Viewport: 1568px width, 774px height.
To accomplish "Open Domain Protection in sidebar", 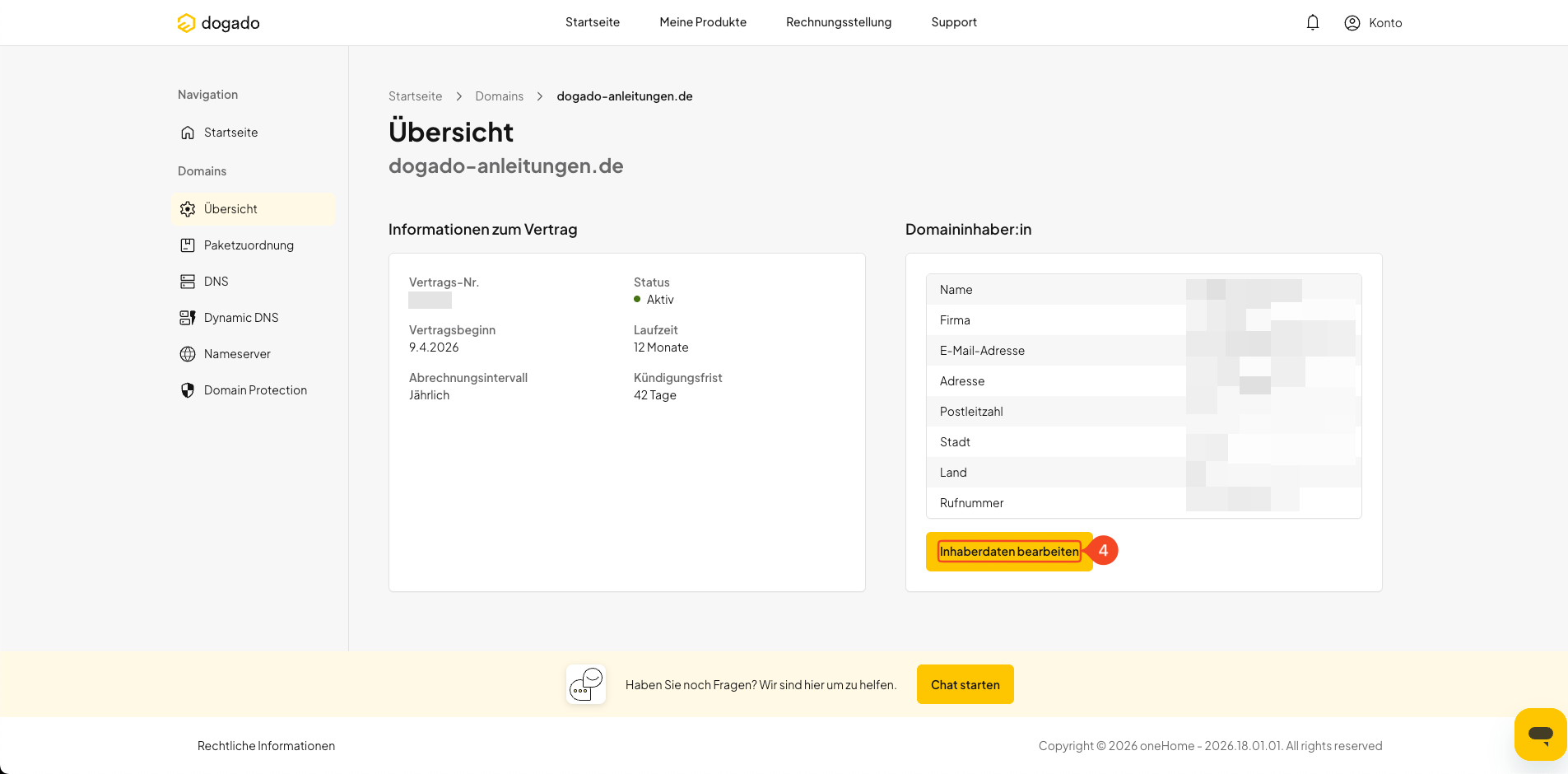I will click(x=254, y=390).
